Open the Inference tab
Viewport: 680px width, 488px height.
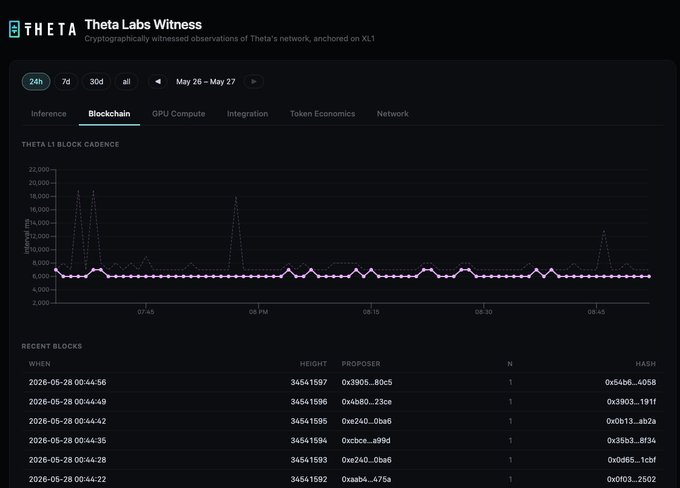pyautogui.click(x=49, y=114)
